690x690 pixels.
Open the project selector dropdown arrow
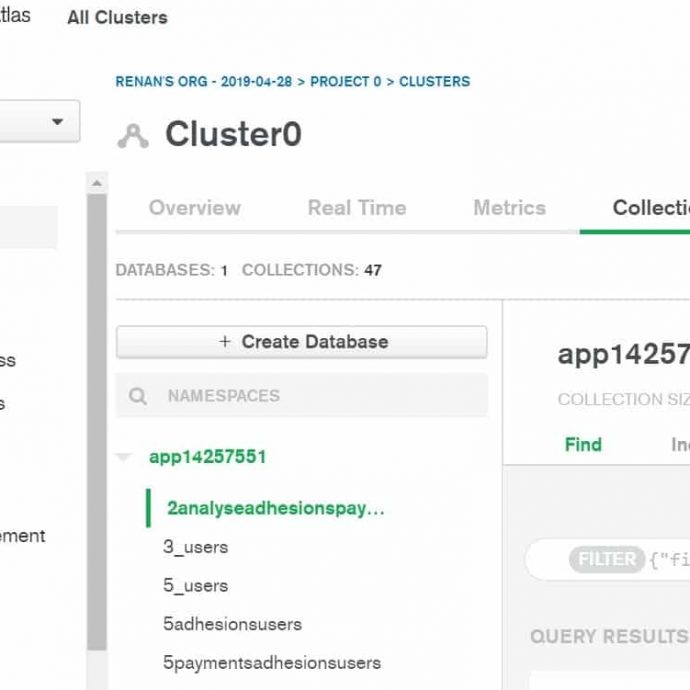tap(57, 121)
